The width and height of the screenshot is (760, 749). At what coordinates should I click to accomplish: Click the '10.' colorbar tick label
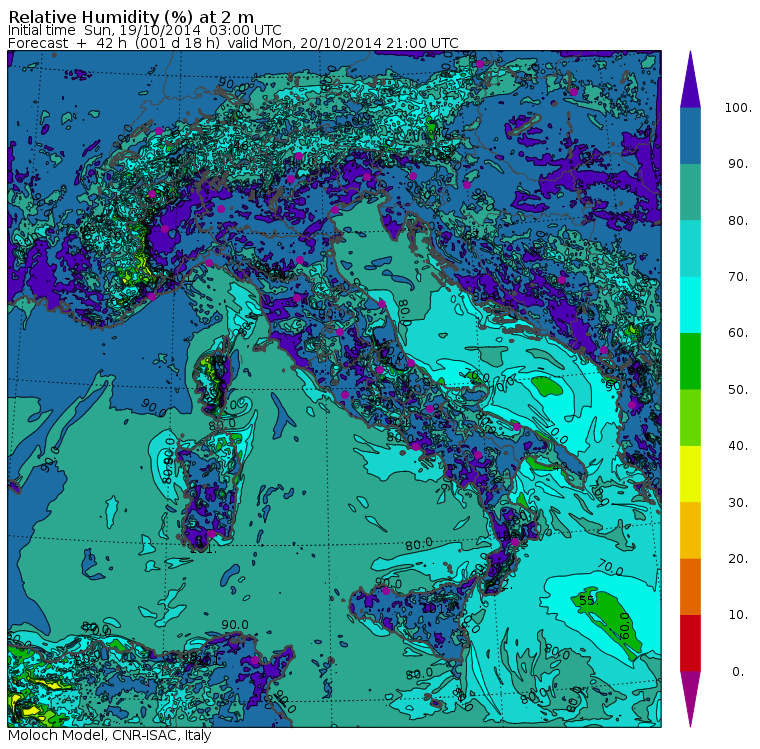[x=738, y=615]
